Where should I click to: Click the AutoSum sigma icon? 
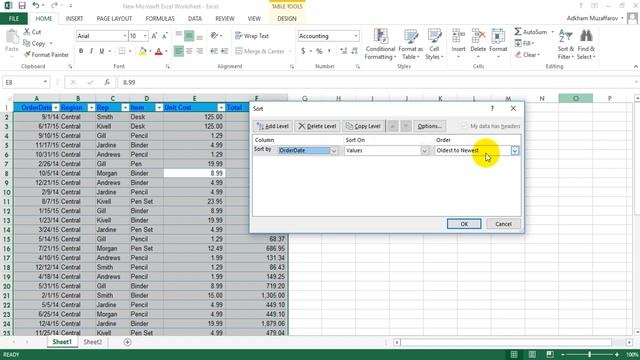point(518,31)
